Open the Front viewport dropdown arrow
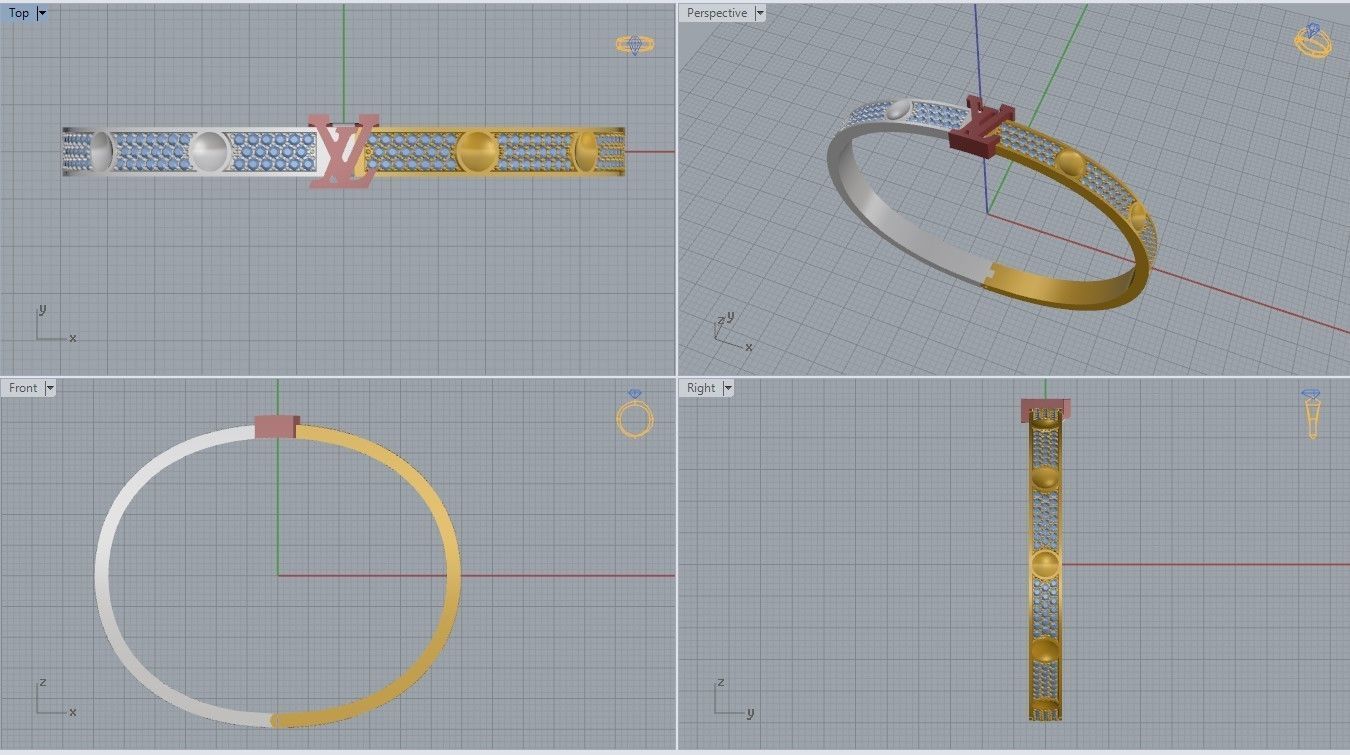This screenshot has width=1350, height=755. [x=50, y=388]
